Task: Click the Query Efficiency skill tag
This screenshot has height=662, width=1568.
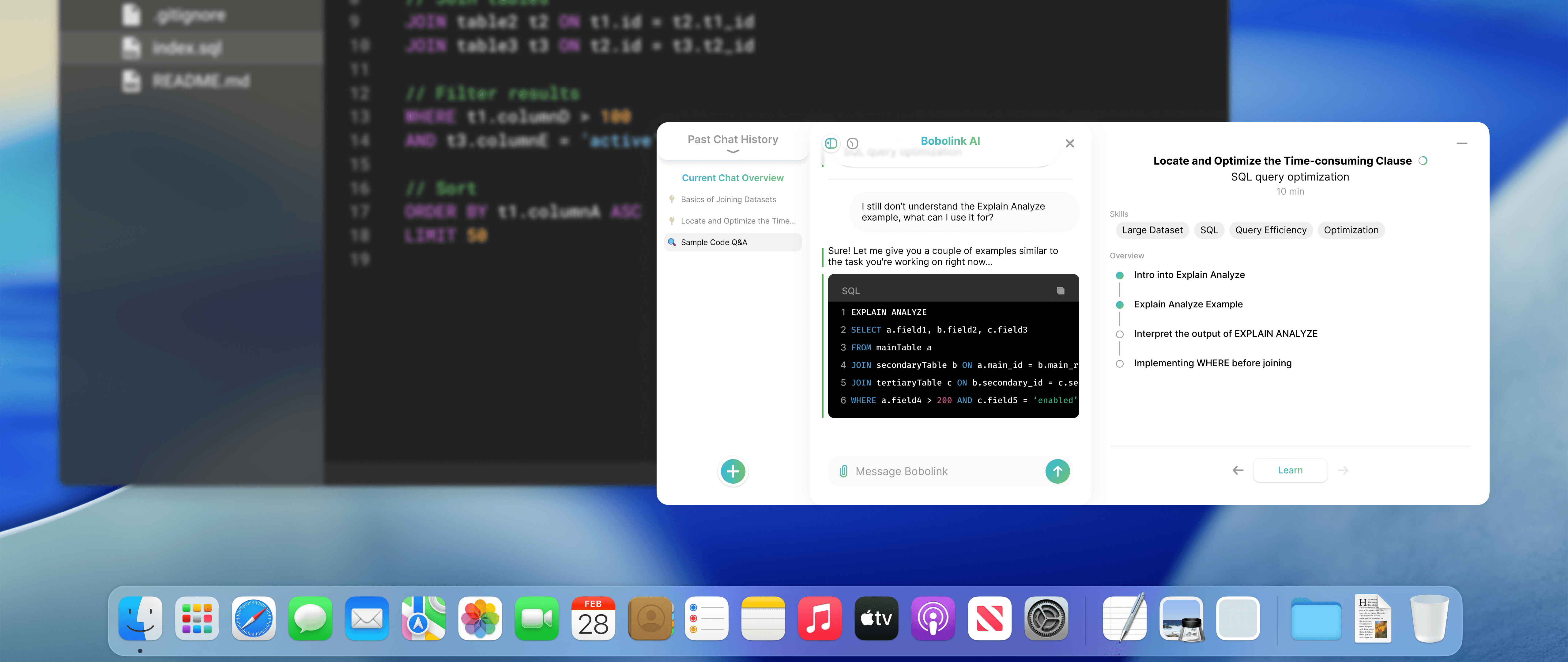Action: (x=1270, y=230)
